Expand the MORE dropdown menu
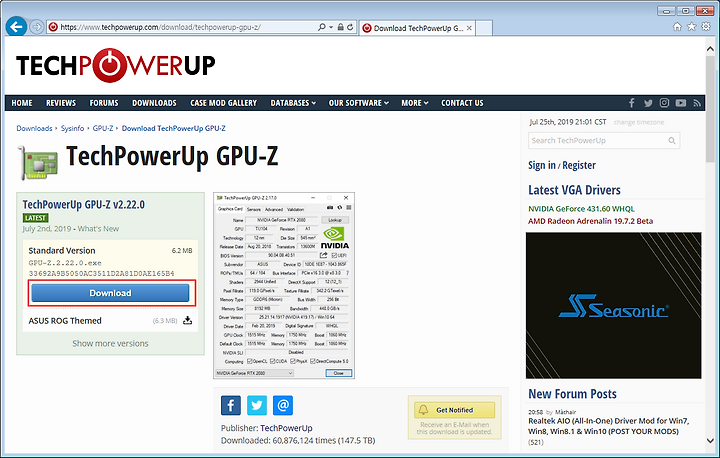This screenshot has height=458, width=720. tap(415, 103)
